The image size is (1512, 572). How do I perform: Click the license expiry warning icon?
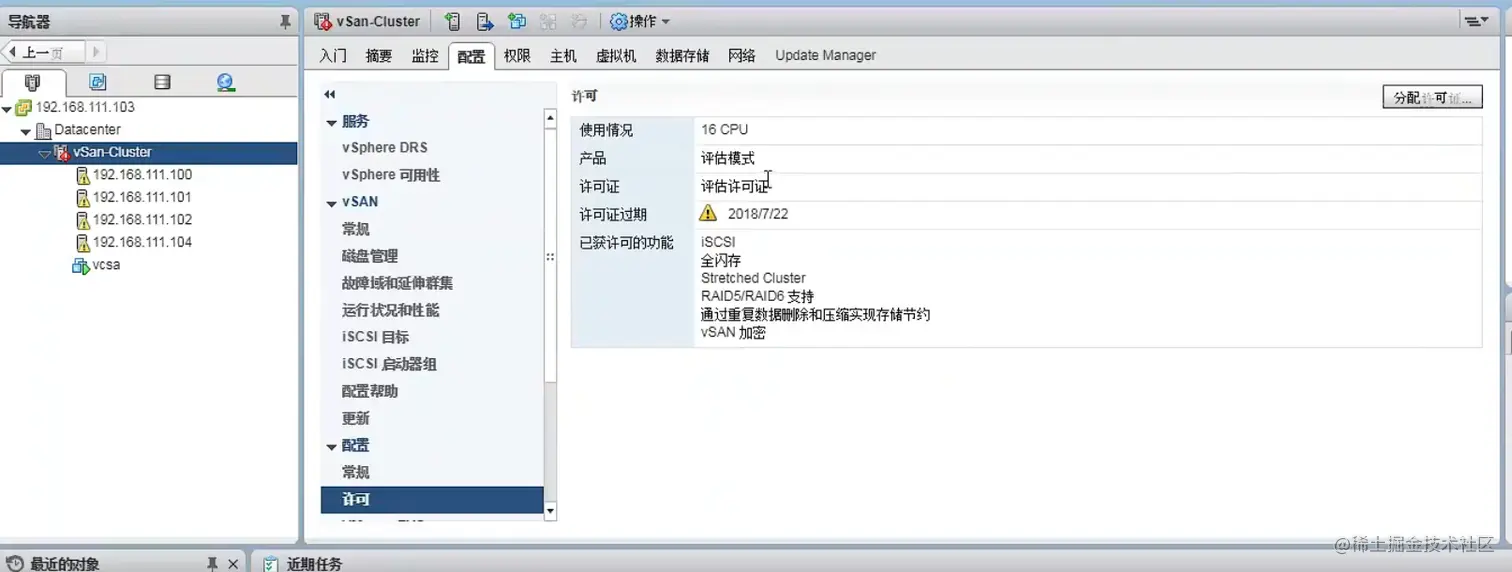pos(708,213)
